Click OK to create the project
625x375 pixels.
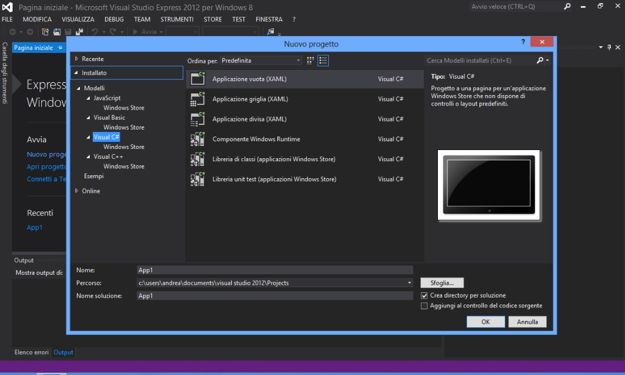[x=485, y=322]
